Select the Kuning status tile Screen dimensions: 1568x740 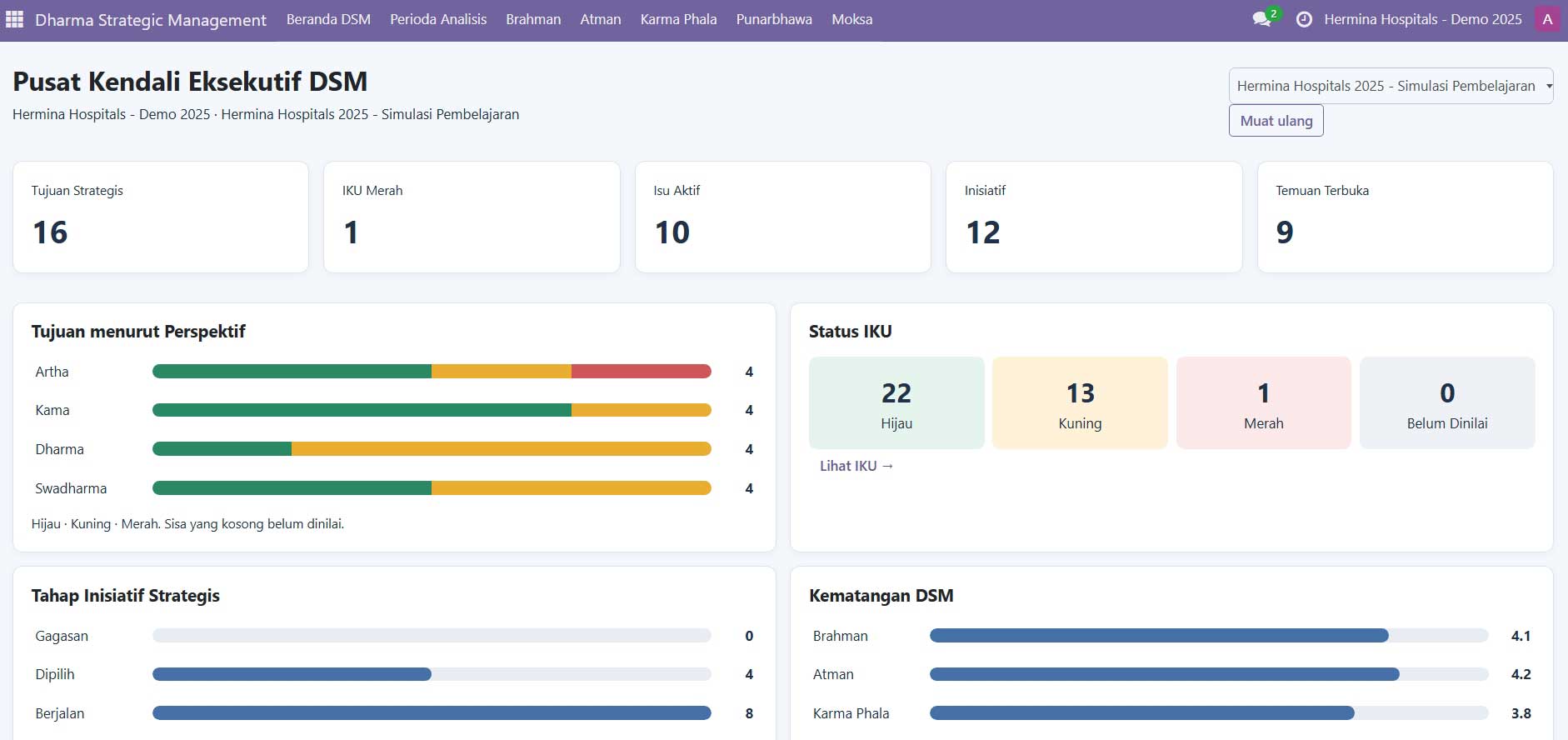coord(1080,403)
